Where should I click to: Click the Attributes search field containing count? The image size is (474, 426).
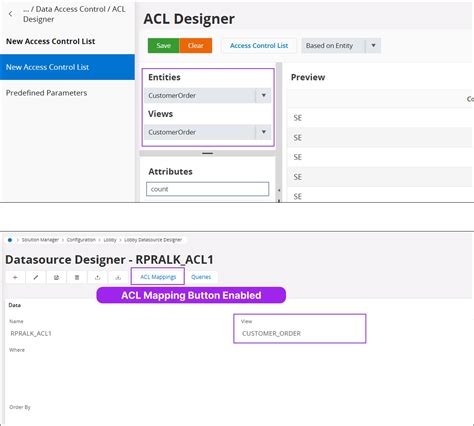(207, 189)
